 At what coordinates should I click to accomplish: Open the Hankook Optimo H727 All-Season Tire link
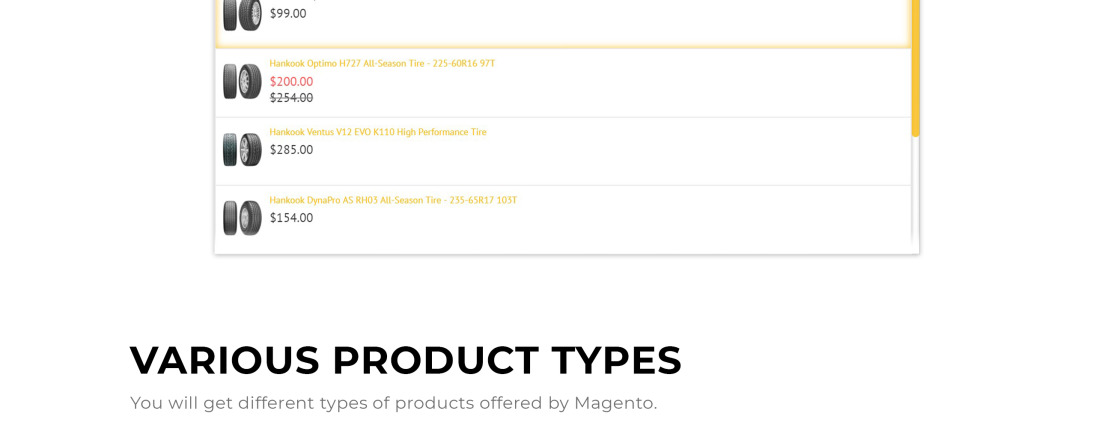tap(382, 64)
